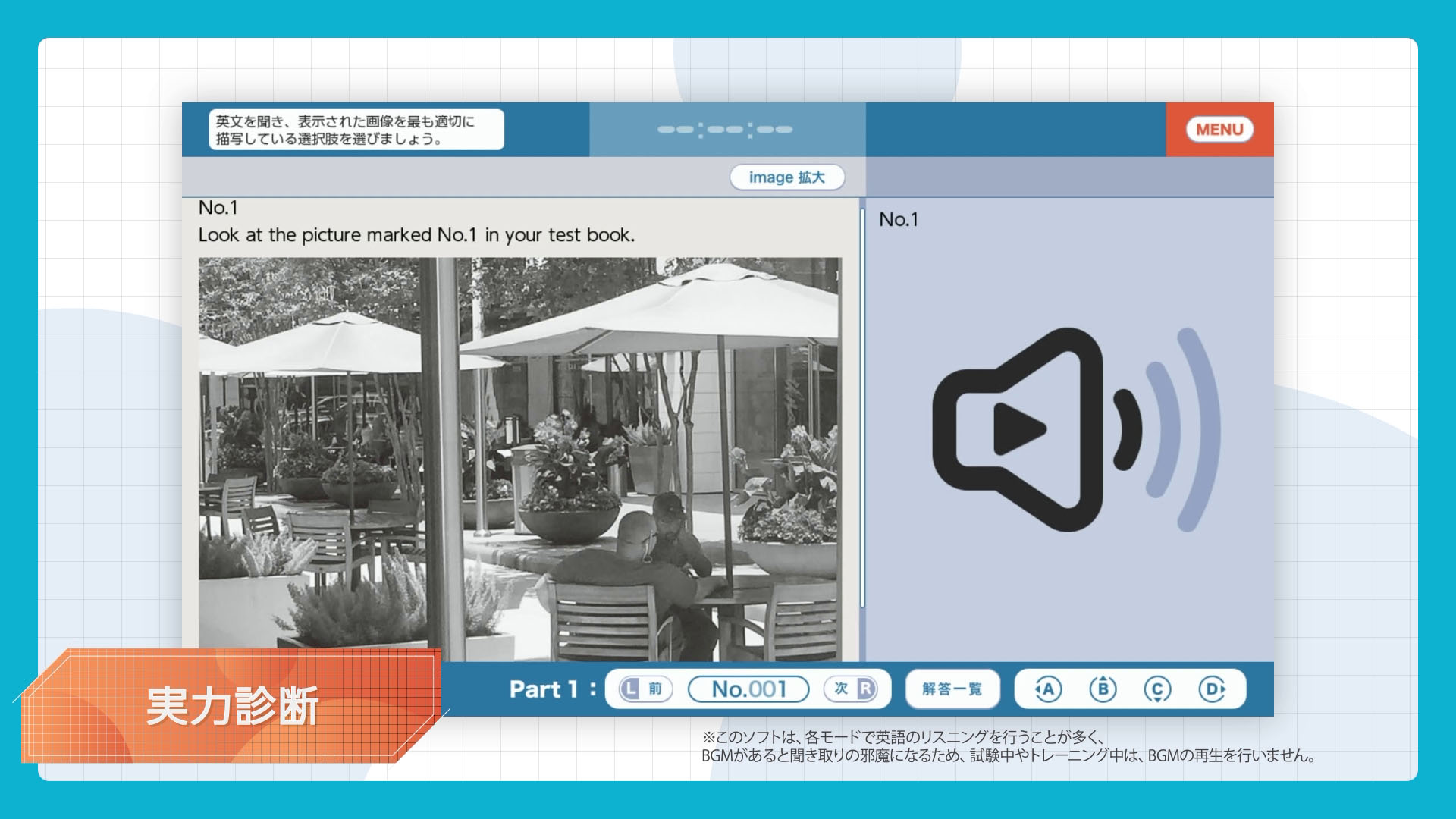Click the question text about test book

click(416, 235)
